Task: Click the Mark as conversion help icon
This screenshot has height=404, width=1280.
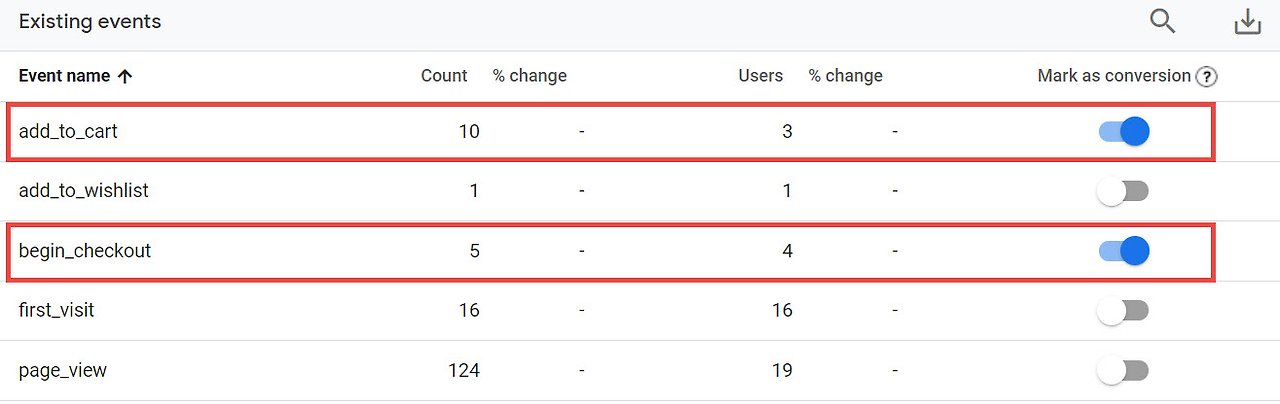Action: coord(1207,77)
